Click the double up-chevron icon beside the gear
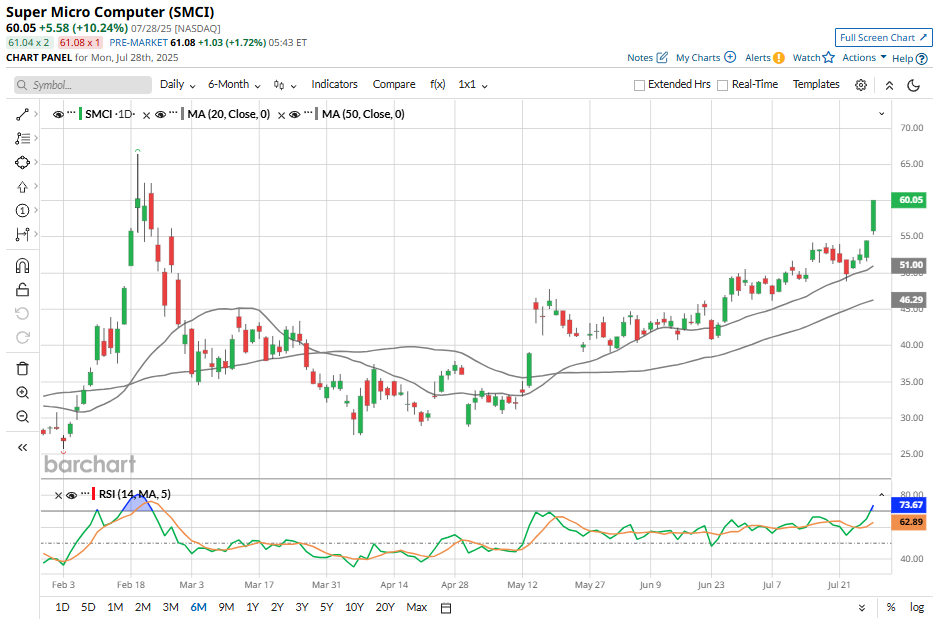Screen dimensions: 945x634 (x=890, y=85)
